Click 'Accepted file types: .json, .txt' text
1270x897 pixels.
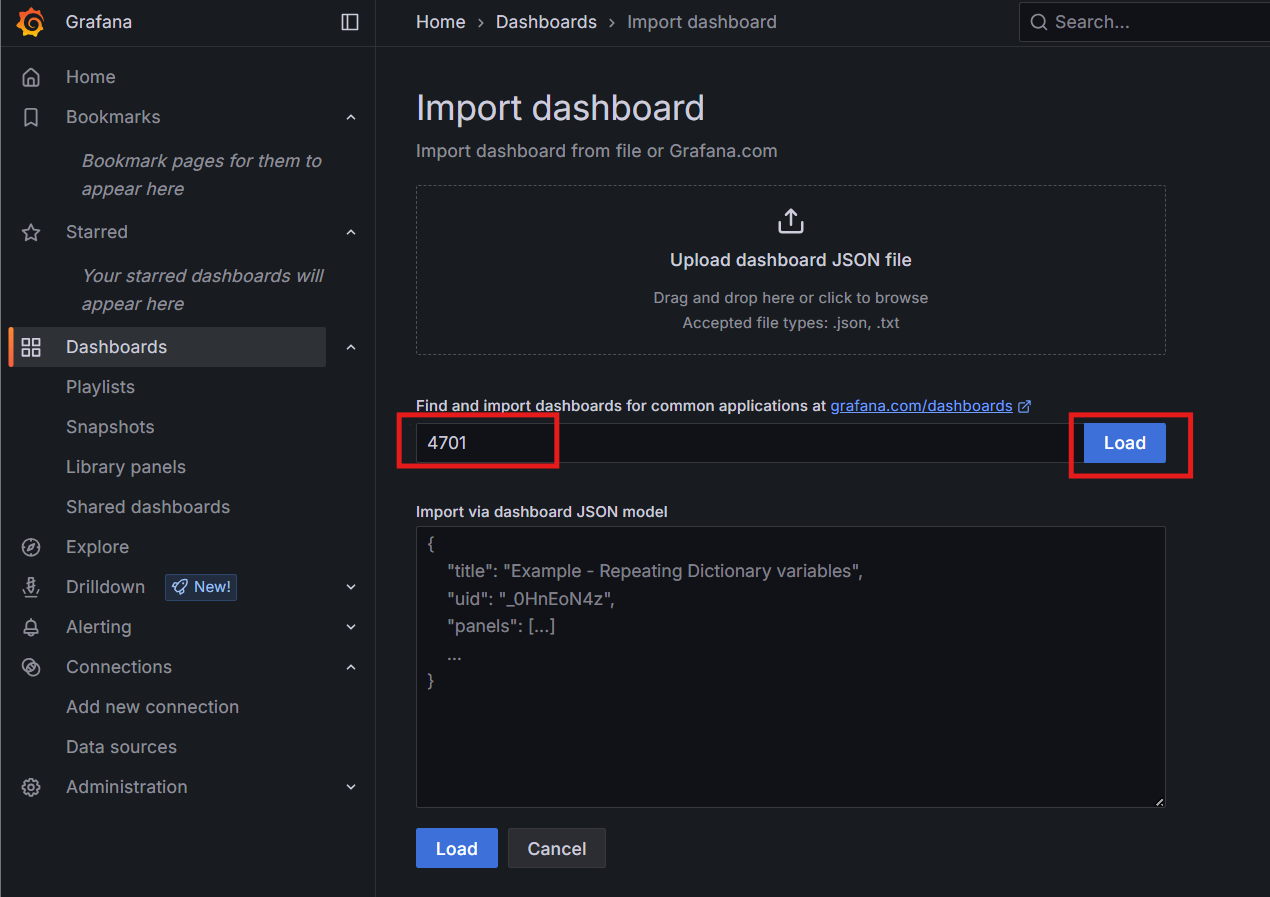(791, 323)
